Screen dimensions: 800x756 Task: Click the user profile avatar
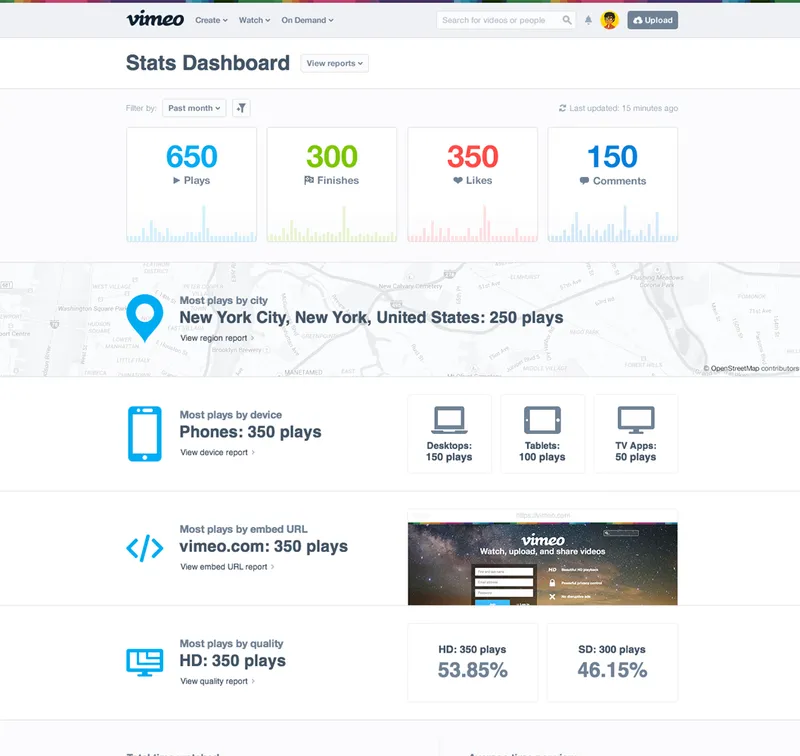click(609, 20)
